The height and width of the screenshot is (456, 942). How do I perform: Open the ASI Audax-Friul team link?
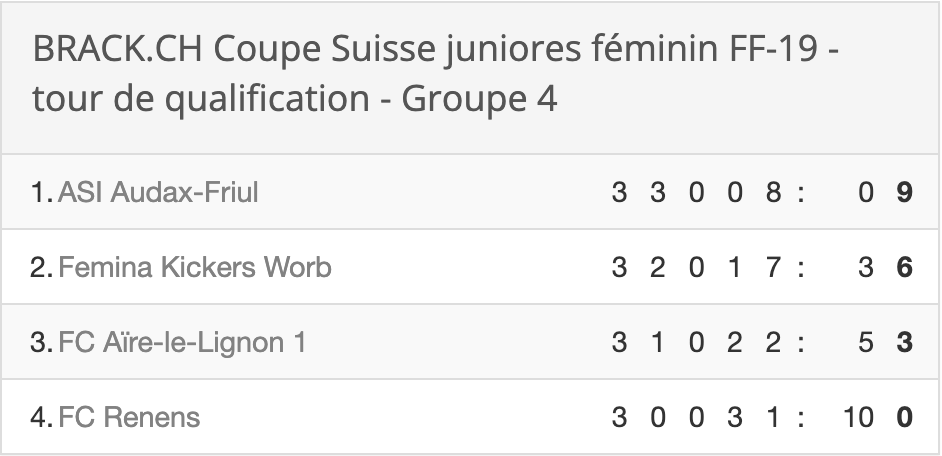pyautogui.click(x=158, y=192)
